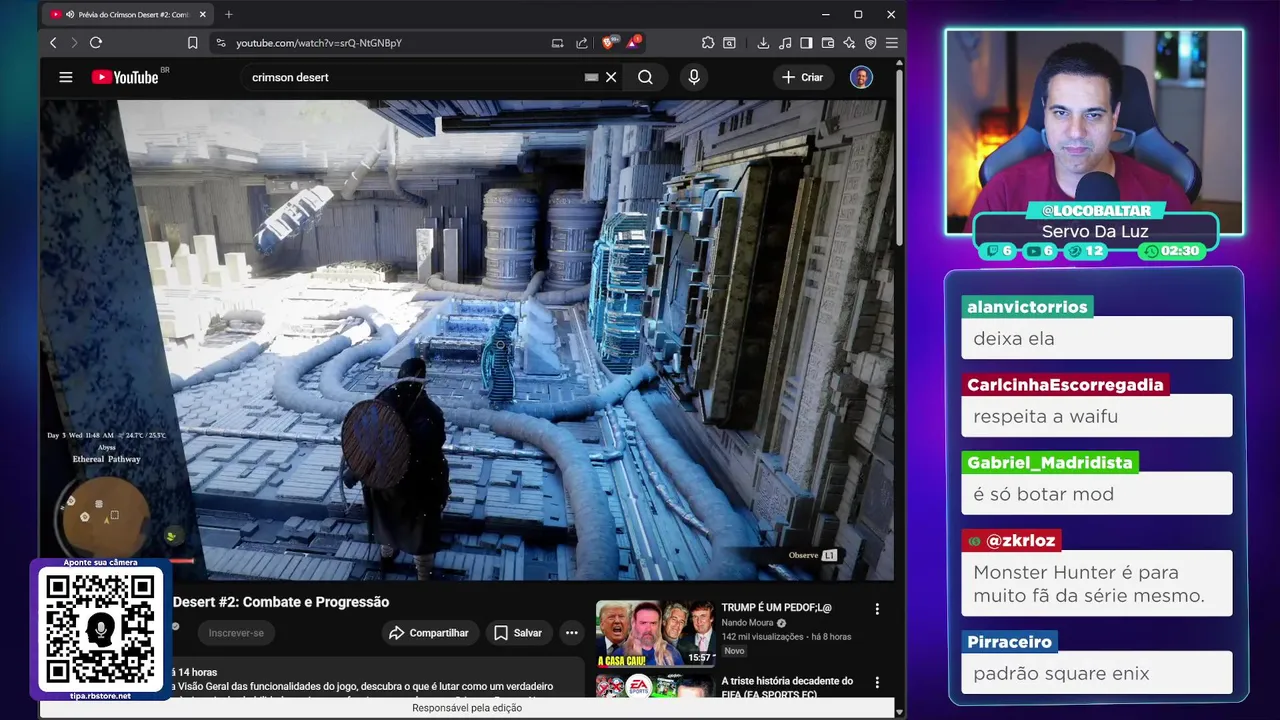Toggle the browser sidebar panel
Screen dimensions: 1280x720
[806, 43]
